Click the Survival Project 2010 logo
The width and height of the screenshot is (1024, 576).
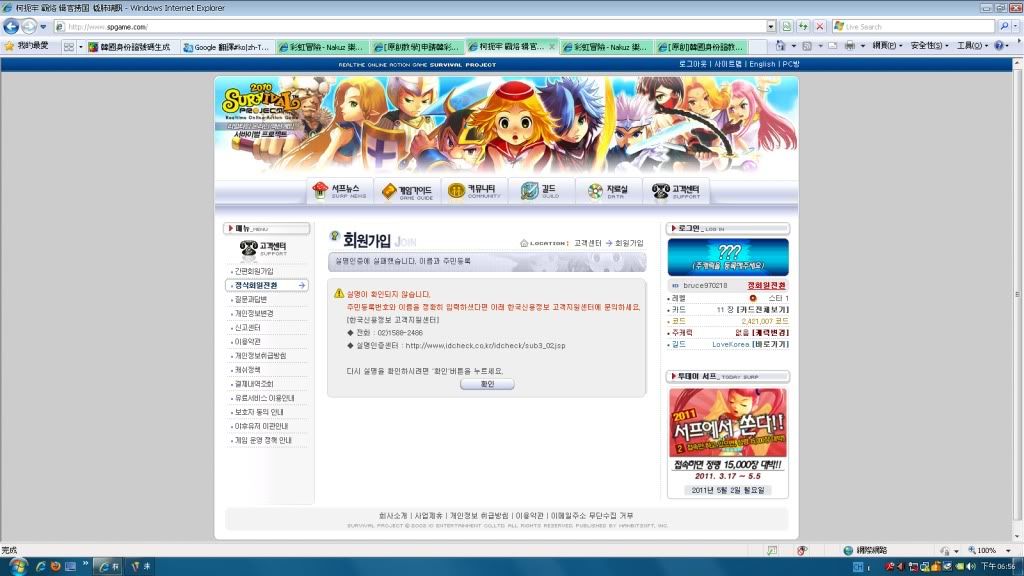pos(261,111)
